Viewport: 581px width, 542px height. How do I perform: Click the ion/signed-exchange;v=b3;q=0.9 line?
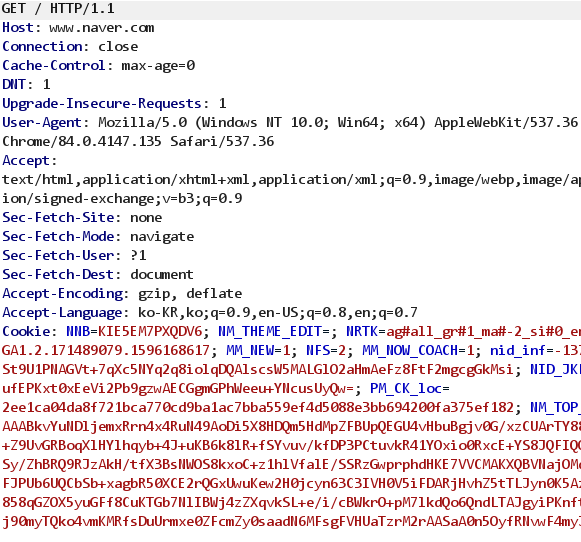[122, 199]
